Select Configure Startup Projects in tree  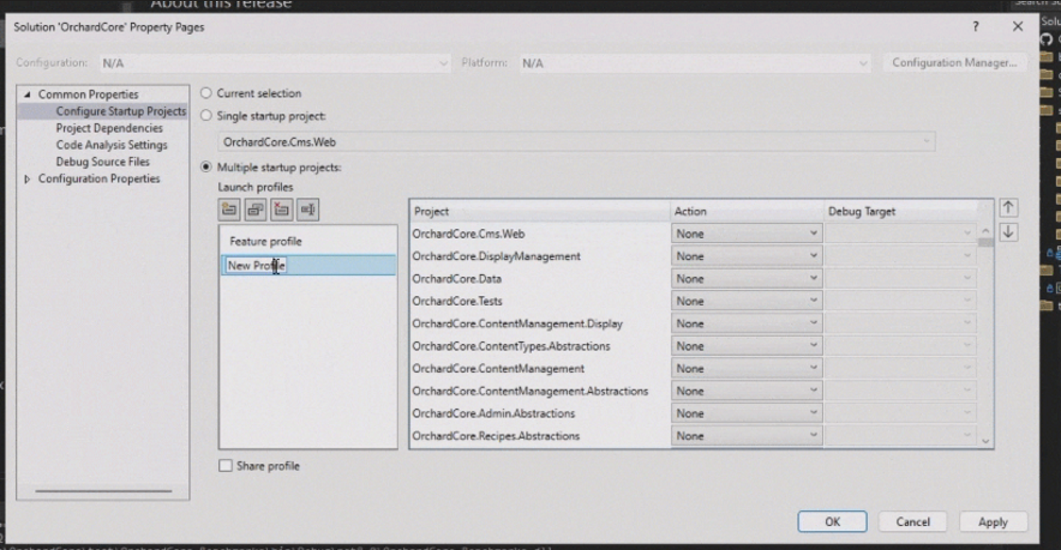tap(120, 111)
